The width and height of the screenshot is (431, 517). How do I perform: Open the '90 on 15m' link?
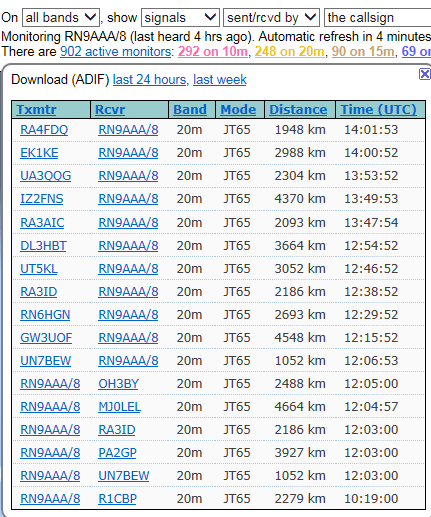[x=363, y=52]
